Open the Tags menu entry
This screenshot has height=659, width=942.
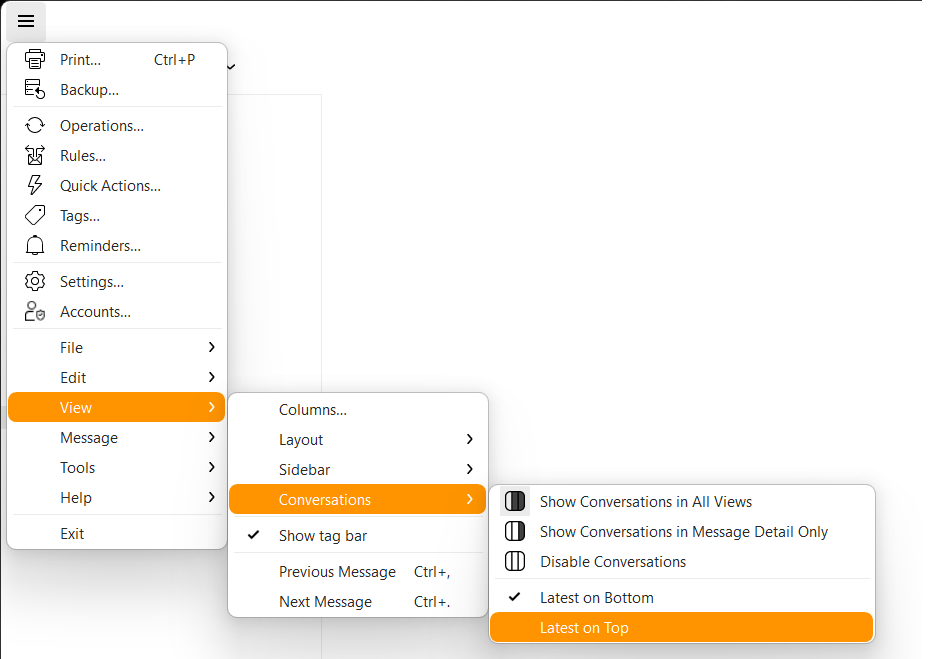117,216
